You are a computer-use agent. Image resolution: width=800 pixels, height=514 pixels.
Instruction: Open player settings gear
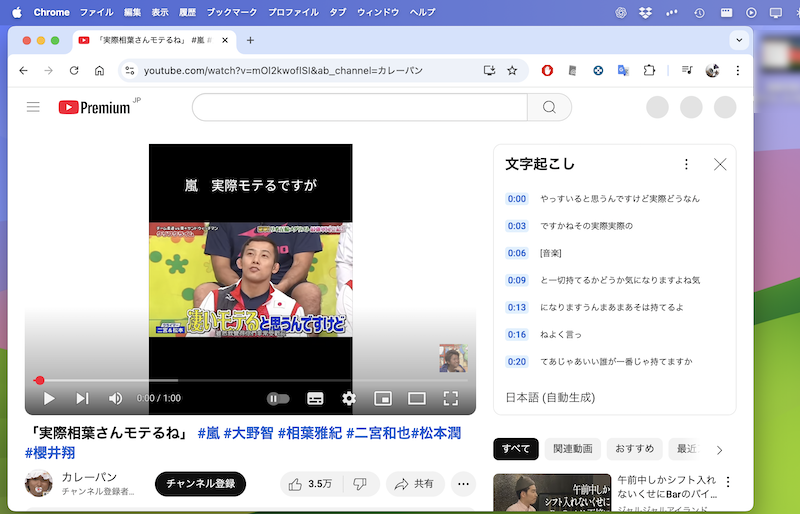pos(349,398)
